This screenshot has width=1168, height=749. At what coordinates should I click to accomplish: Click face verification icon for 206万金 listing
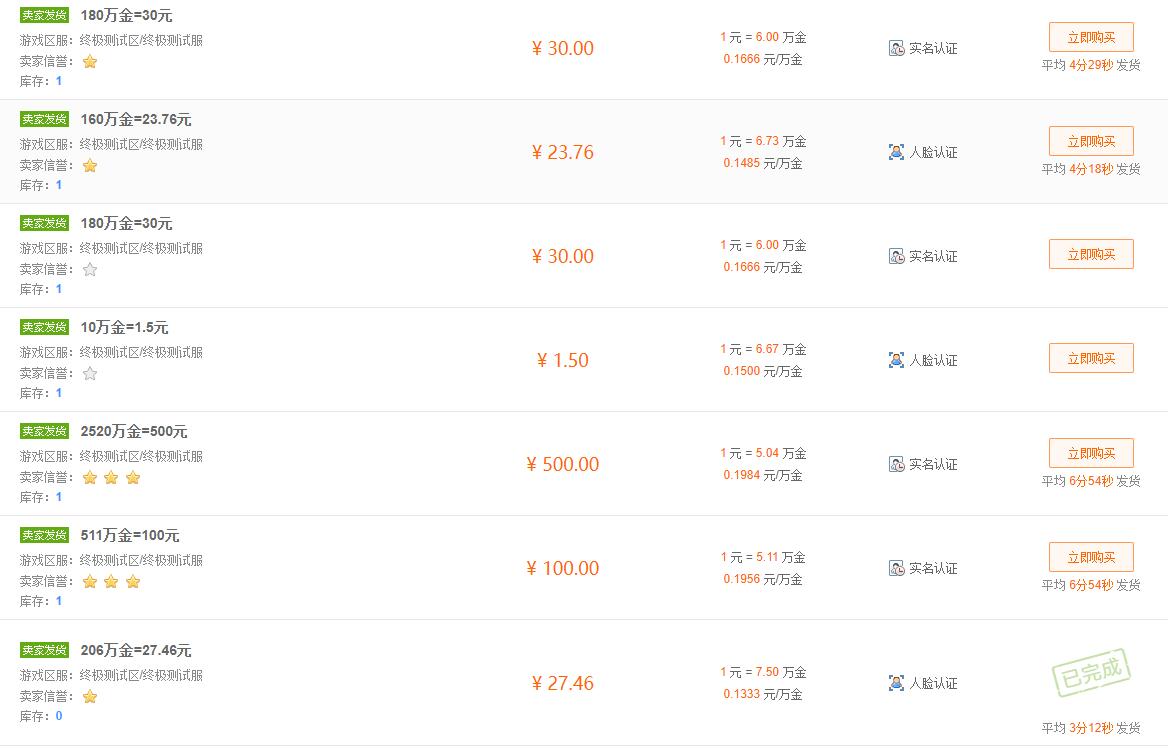[896, 683]
